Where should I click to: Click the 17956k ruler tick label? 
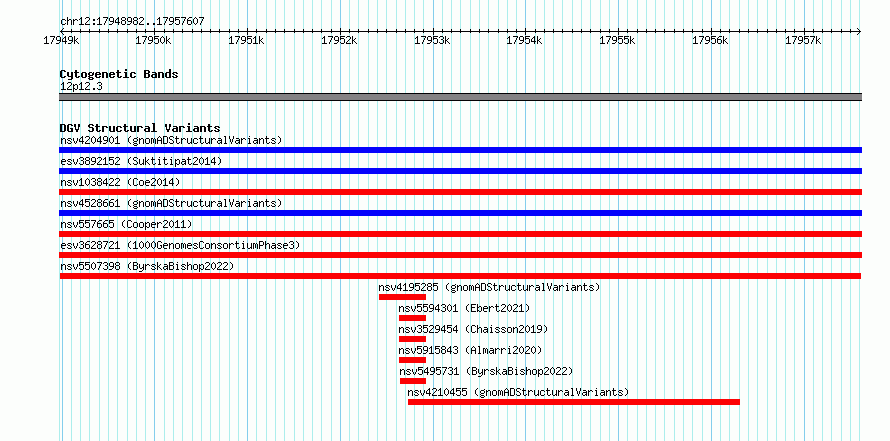click(x=710, y=41)
